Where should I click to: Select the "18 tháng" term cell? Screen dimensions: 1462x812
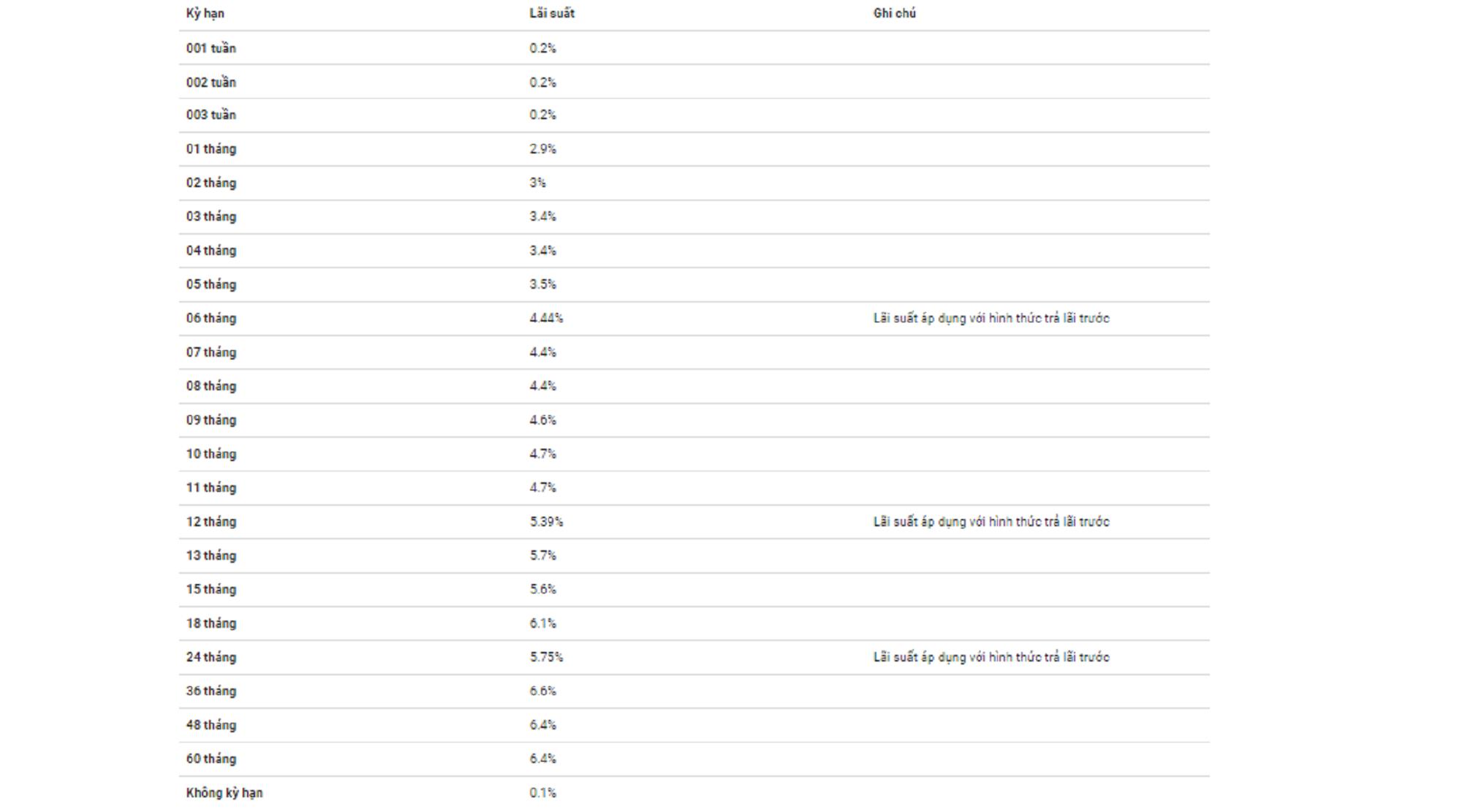211,623
